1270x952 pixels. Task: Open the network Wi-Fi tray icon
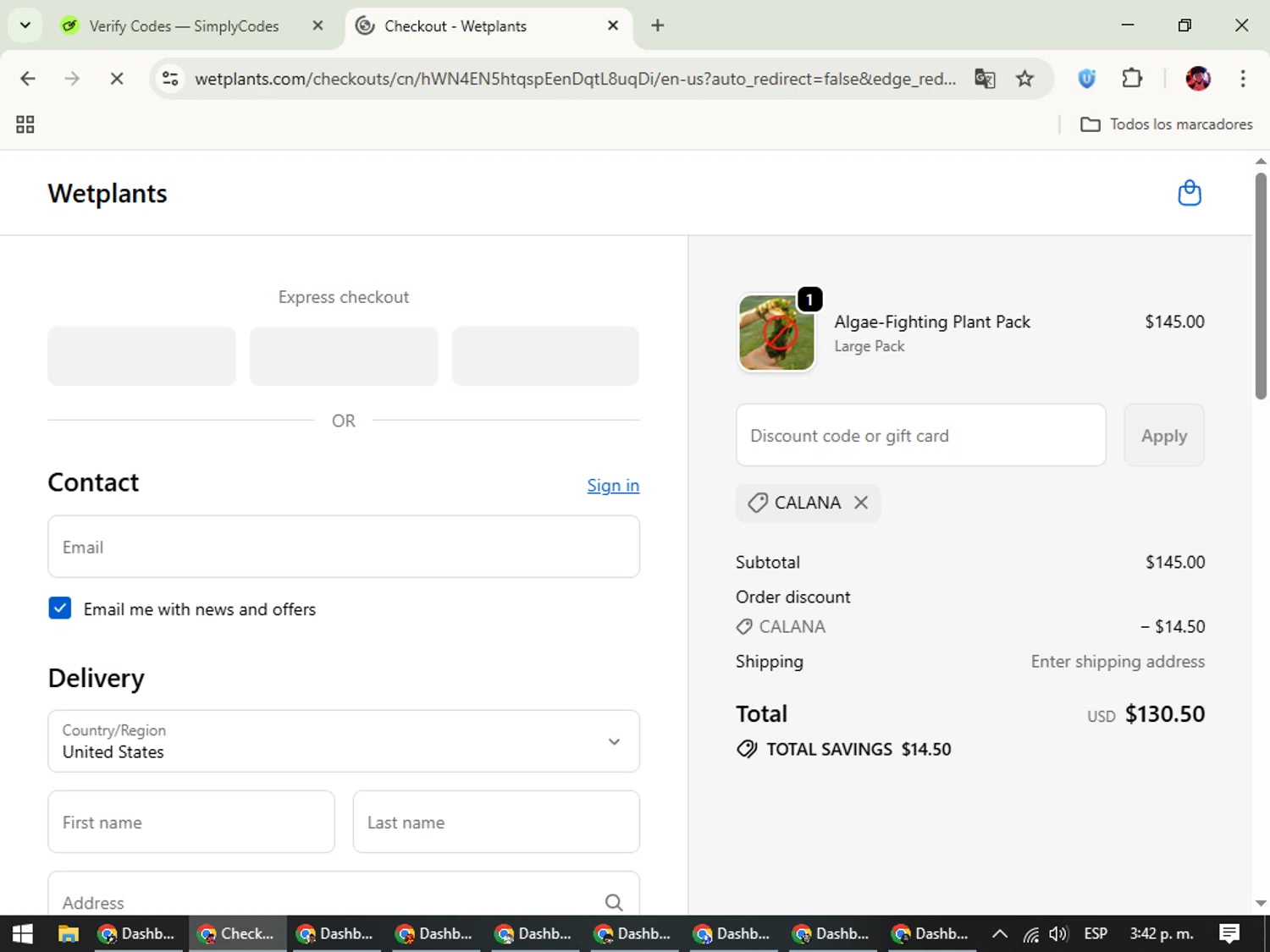(1030, 934)
